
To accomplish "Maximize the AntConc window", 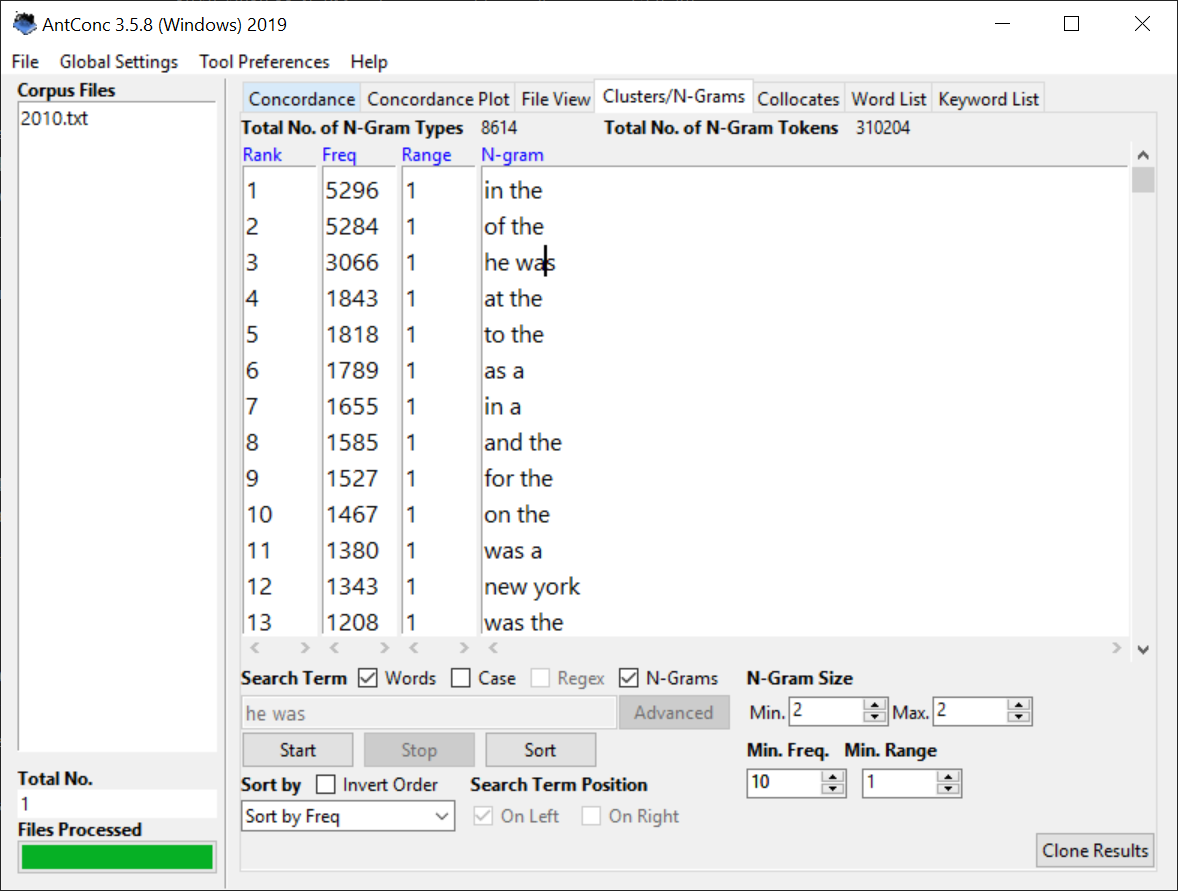I will pos(1072,24).
